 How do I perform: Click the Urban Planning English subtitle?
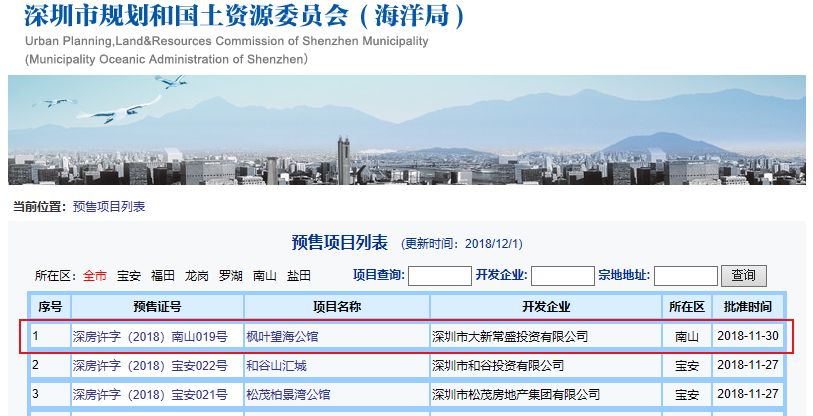click(x=227, y=41)
